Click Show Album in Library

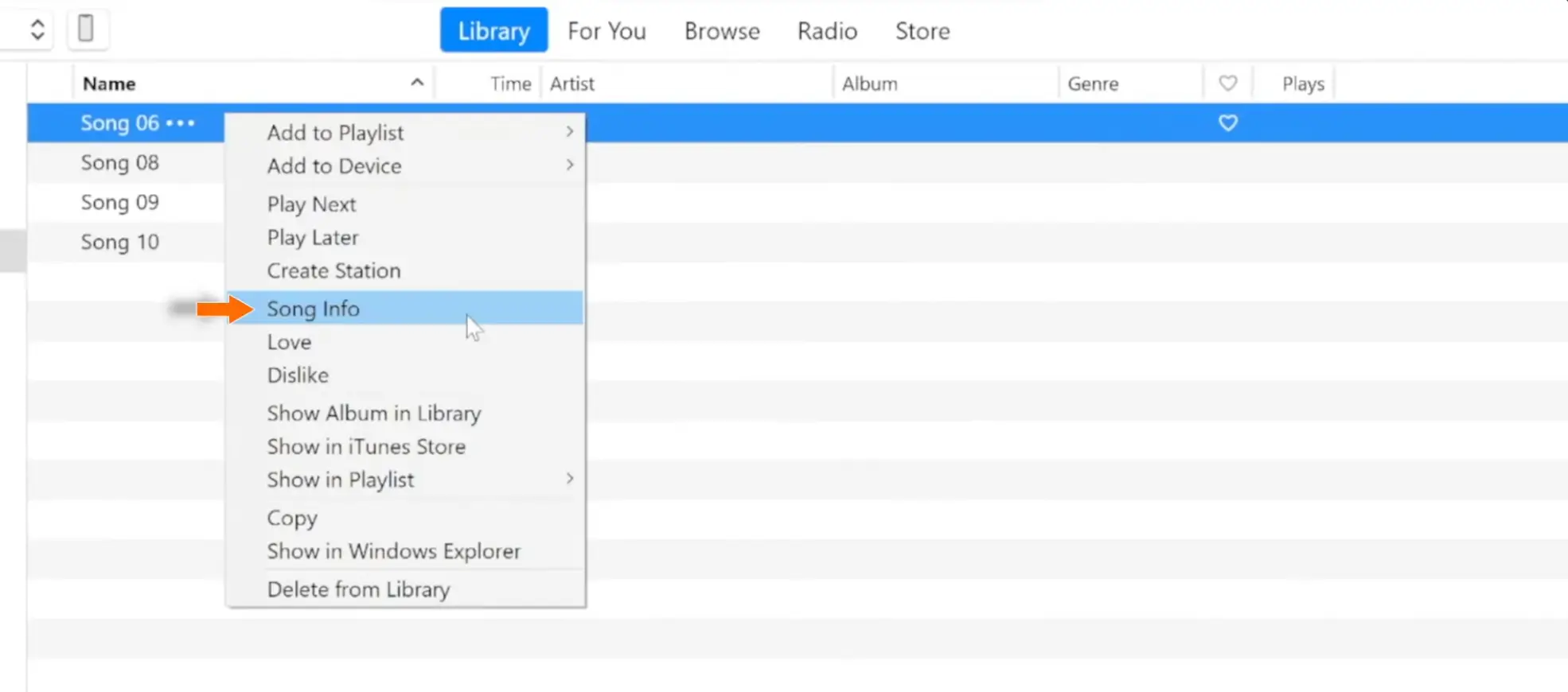coord(405,414)
